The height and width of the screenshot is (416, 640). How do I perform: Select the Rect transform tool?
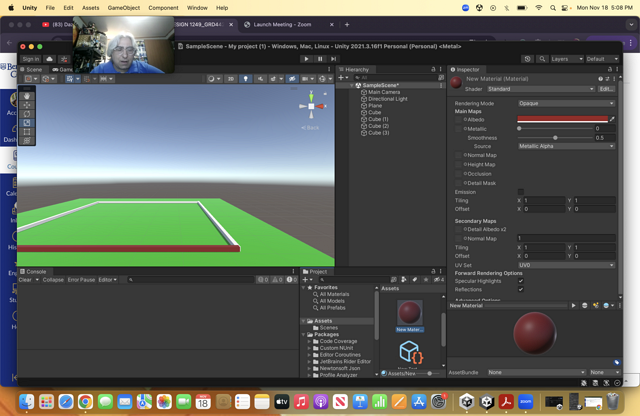(27, 132)
